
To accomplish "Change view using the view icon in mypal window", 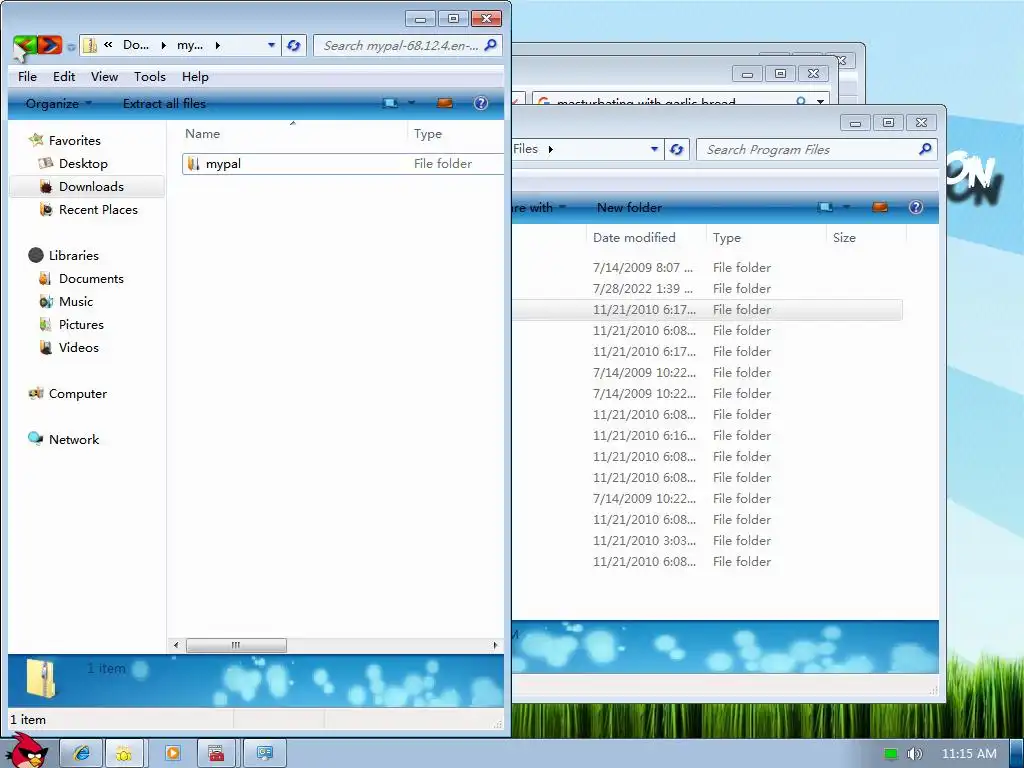I will 391,103.
